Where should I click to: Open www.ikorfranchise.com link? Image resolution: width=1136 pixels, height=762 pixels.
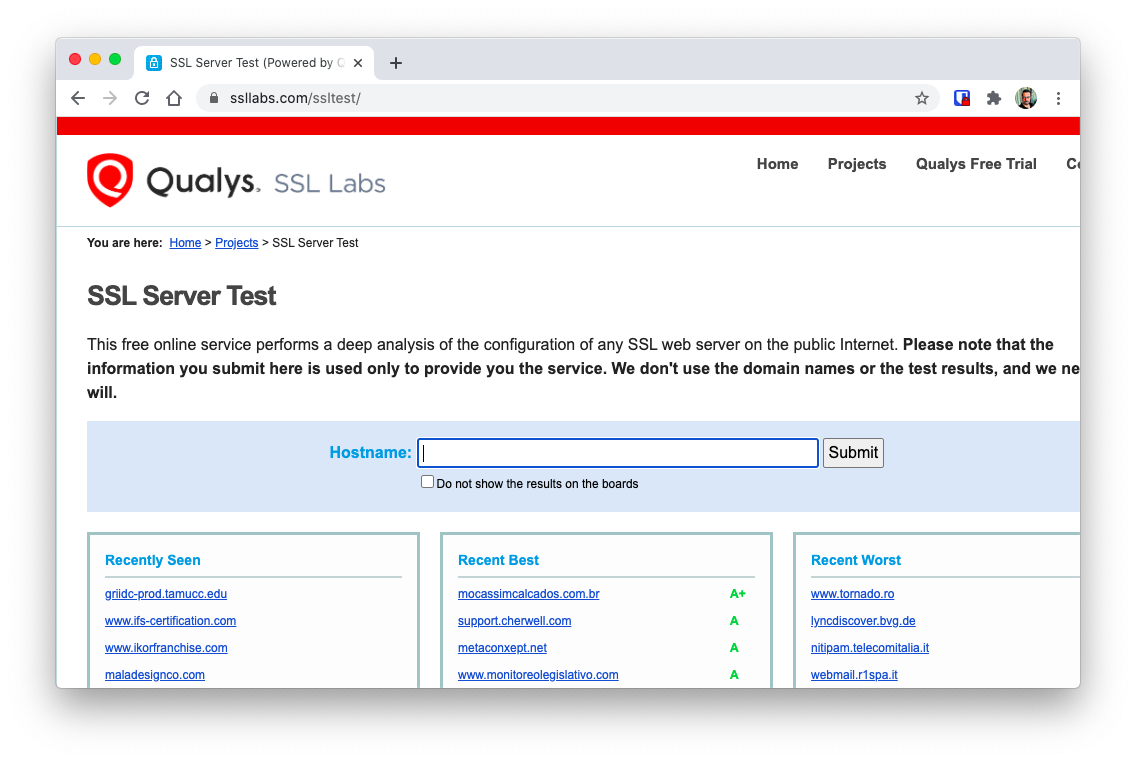[x=166, y=648]
